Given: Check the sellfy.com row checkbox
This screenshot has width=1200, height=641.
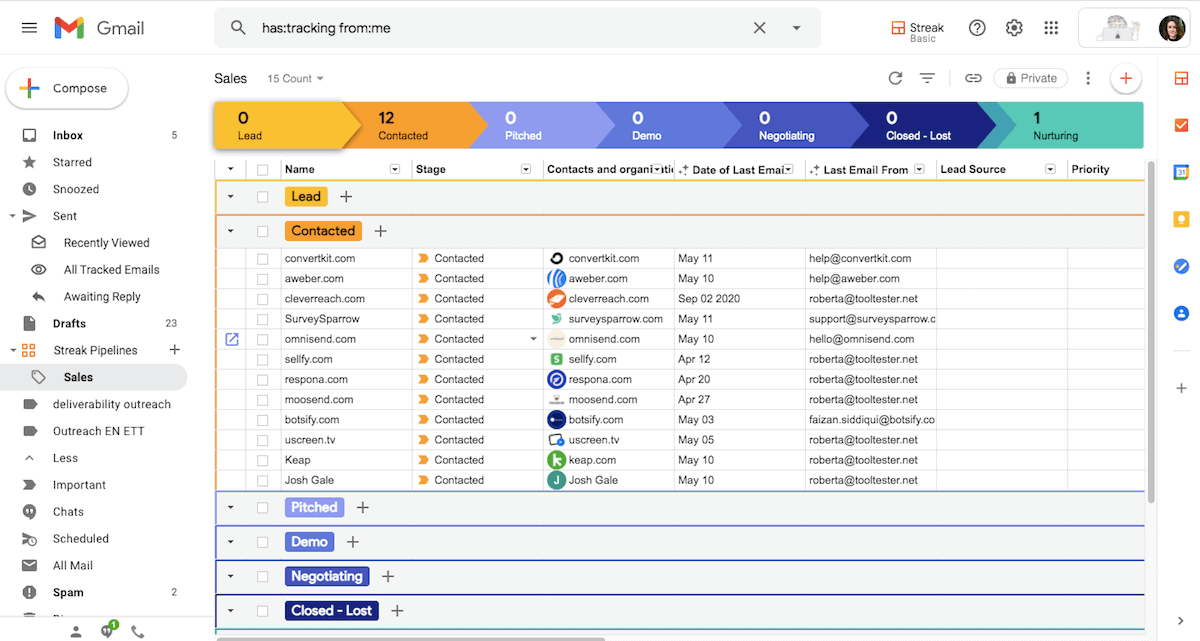Looking at the screenshot, I should pos(263,359).
